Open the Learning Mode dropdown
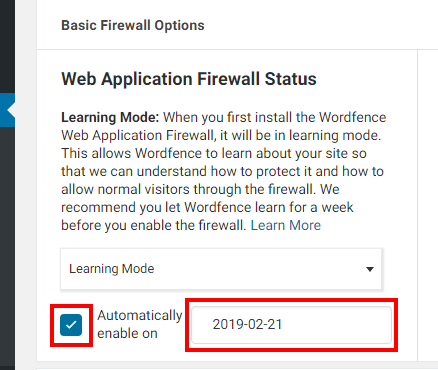This screenshot has height=370, width=438. (221, 269)
